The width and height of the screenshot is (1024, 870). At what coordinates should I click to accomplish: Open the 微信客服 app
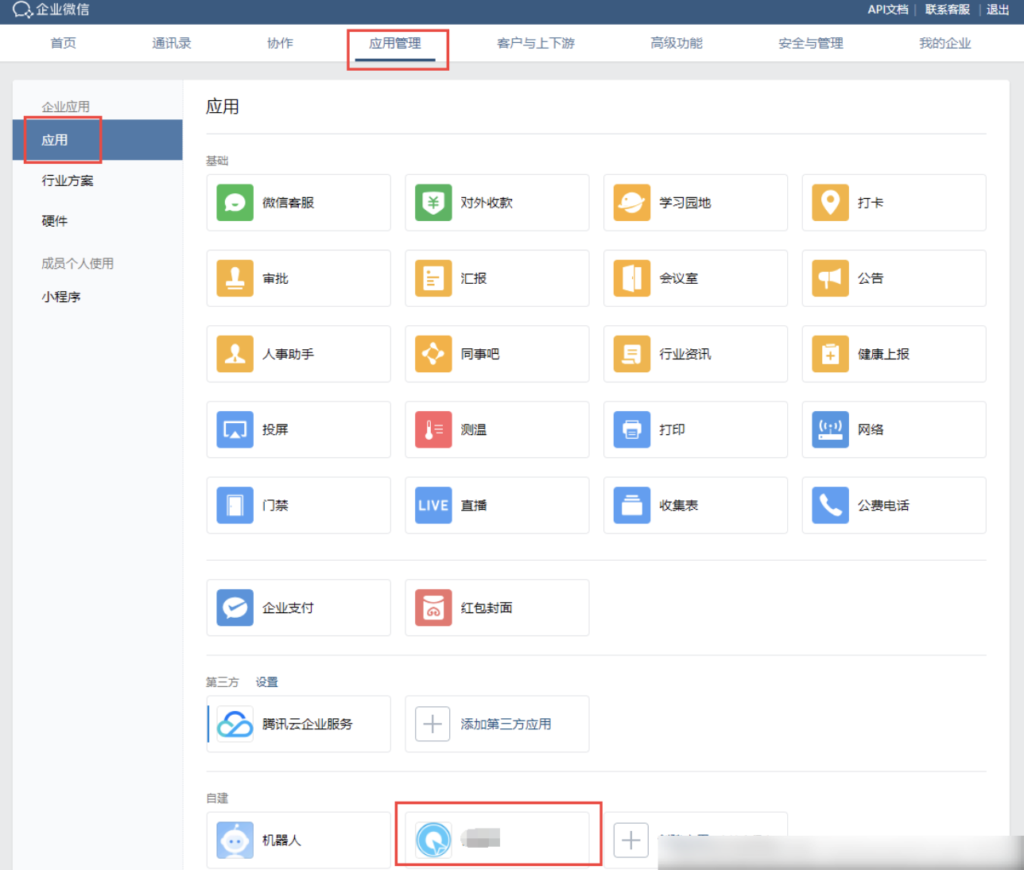tap(298, 202)
